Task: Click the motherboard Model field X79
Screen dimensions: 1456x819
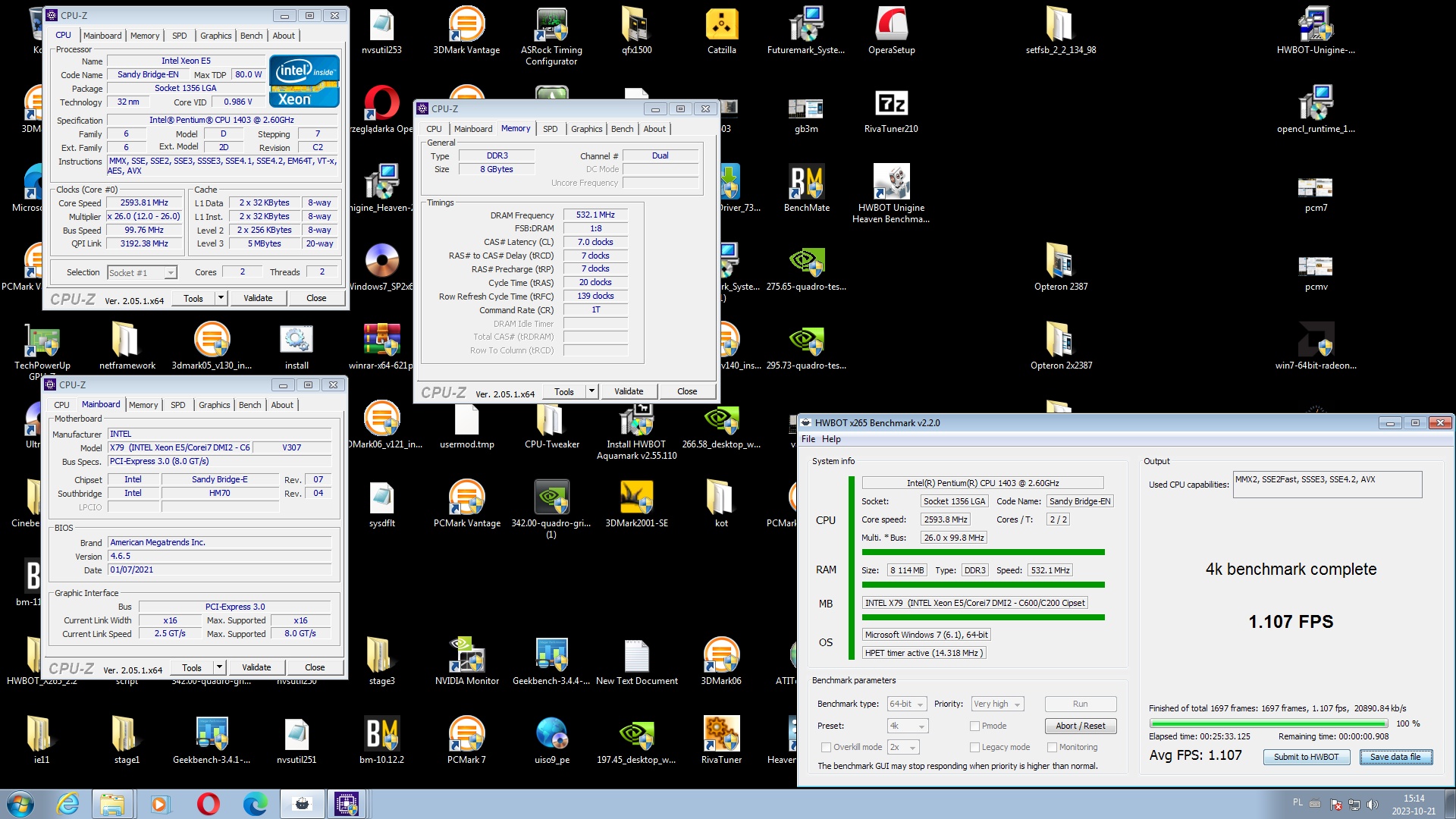Action: click(x=180, y=447)
